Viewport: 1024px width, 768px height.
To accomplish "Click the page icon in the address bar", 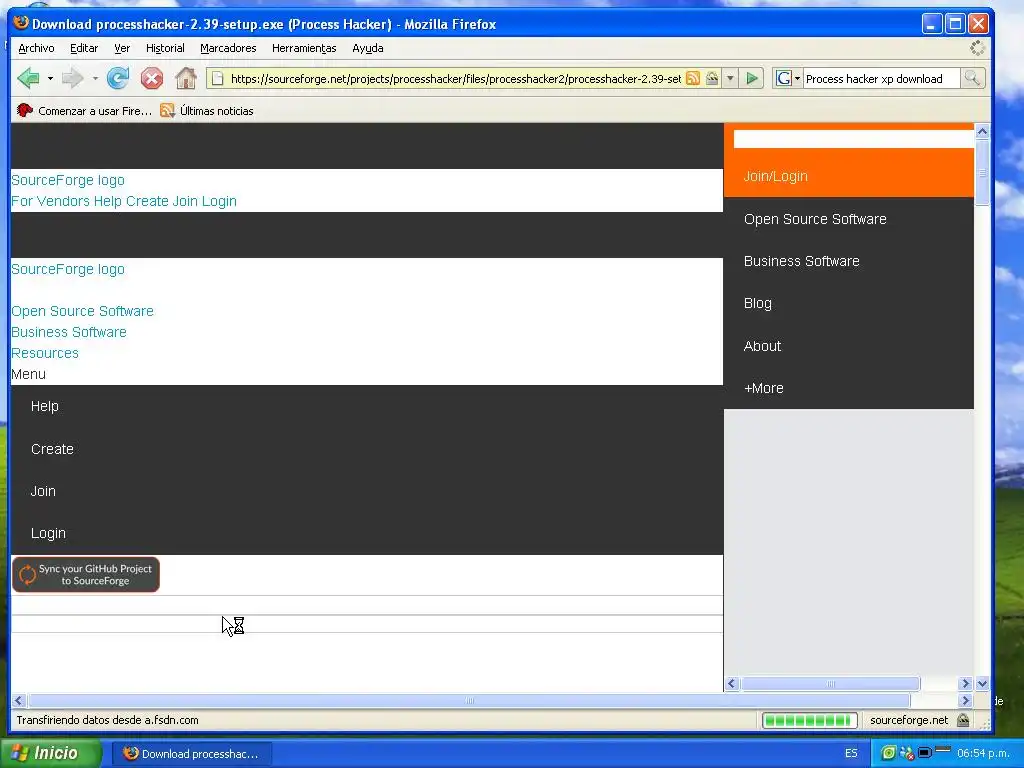I will pyautogui.click(x=217, y=79).
